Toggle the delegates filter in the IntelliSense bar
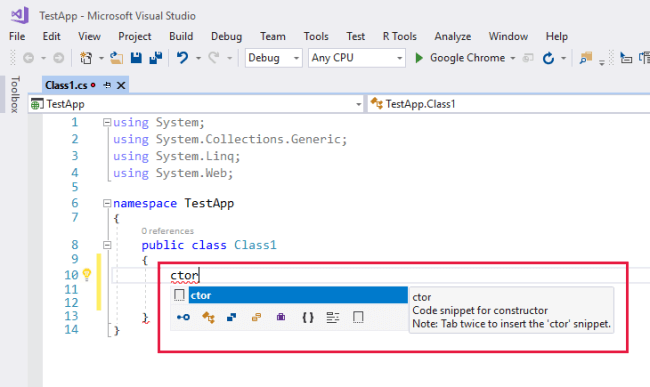650x387 pixels. click(x=256, y=317)
